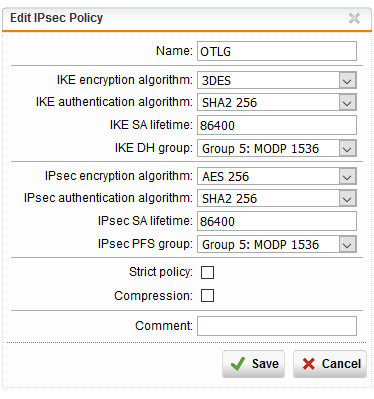This screenshot has height=399, width=374.
Task: Save the IPsec policy changes
Action: tap(253, 364)
